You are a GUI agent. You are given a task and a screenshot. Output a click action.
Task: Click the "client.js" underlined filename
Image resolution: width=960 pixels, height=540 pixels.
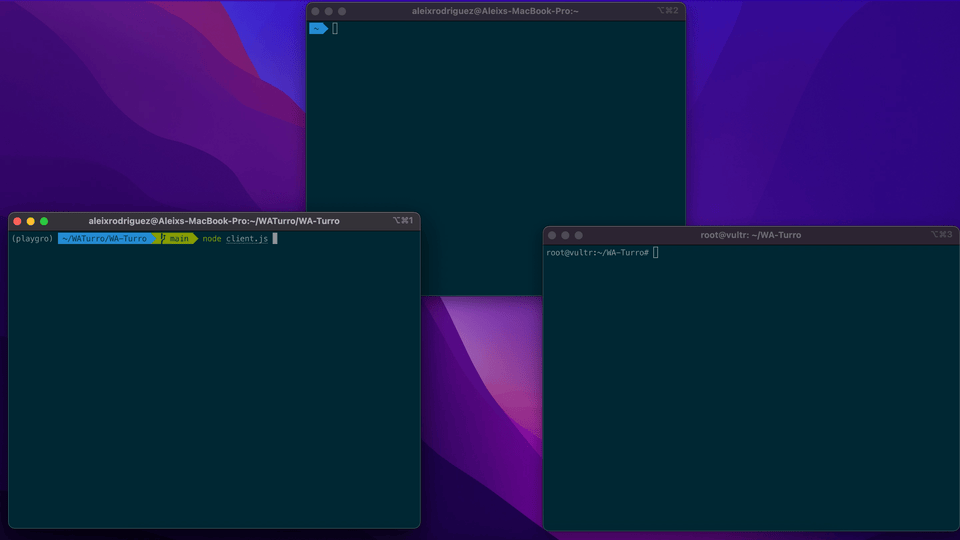[247, 239]
